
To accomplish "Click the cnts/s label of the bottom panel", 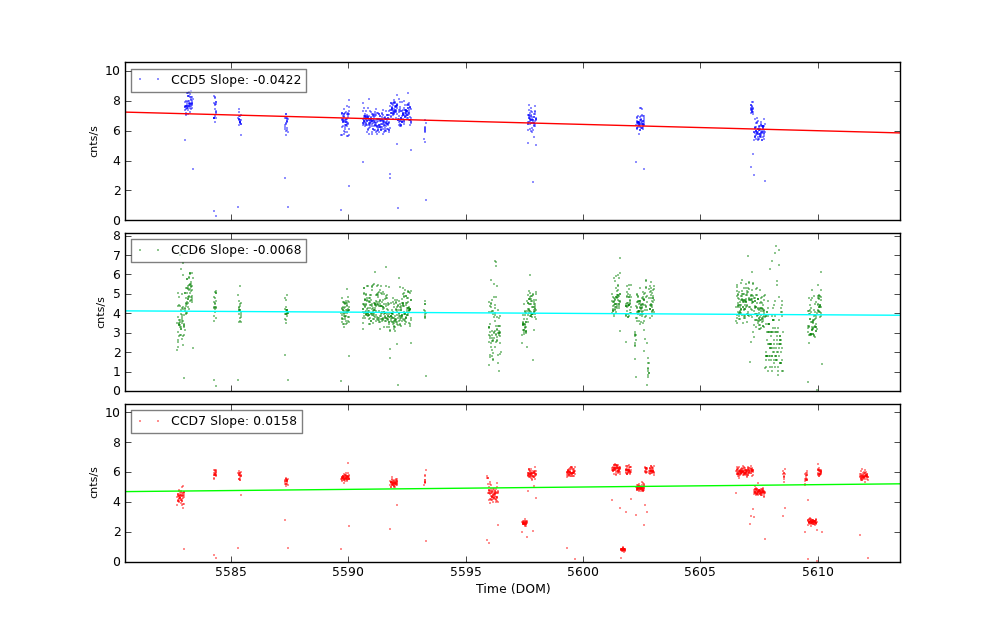I will tap(94, 483).
